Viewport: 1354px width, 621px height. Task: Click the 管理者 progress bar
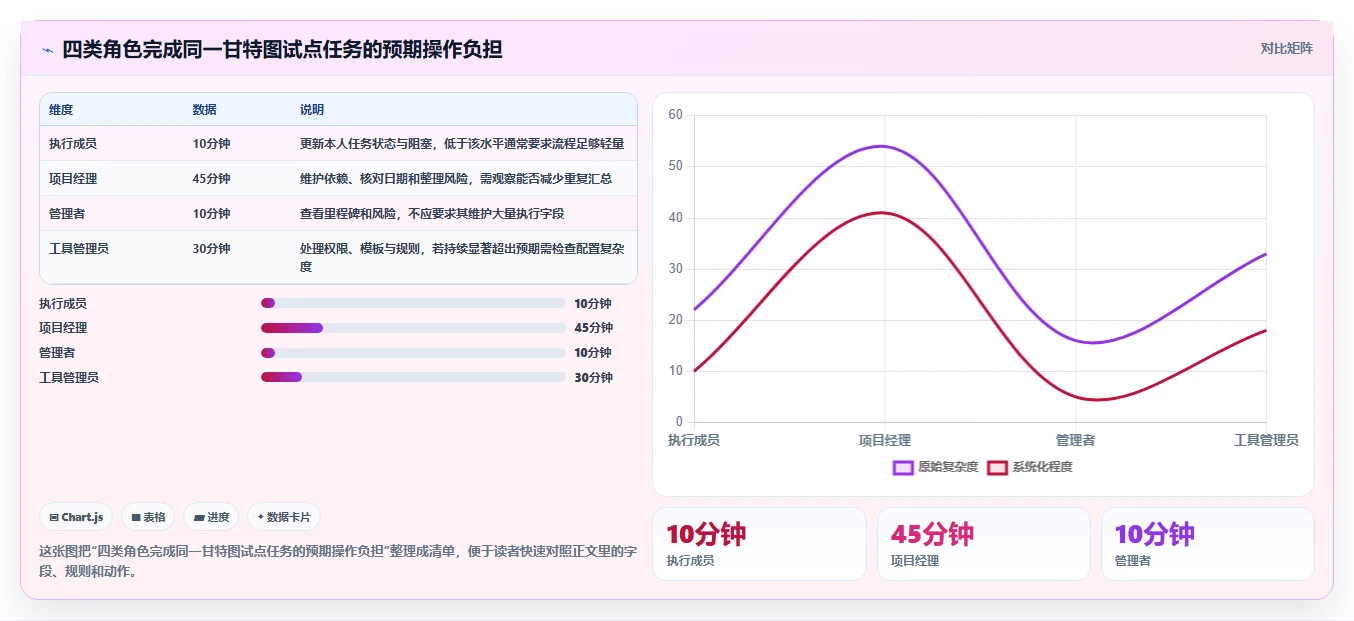413,353
